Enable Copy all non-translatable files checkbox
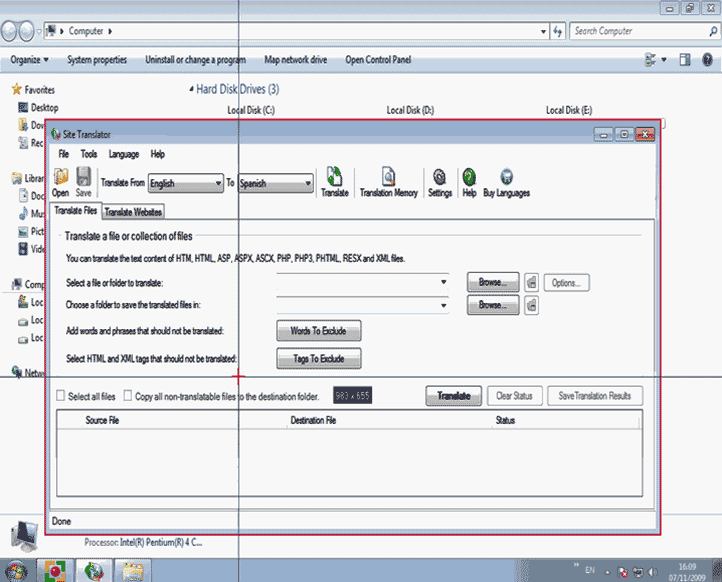The height and width of the screenshot is (582, 722). (x=128, y=396)
